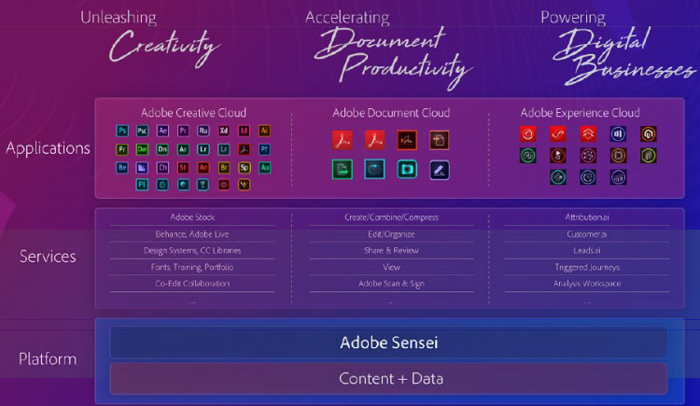
Task: Select the Magento icon in Experience Cloud
Action: click(x=648, y=134)
